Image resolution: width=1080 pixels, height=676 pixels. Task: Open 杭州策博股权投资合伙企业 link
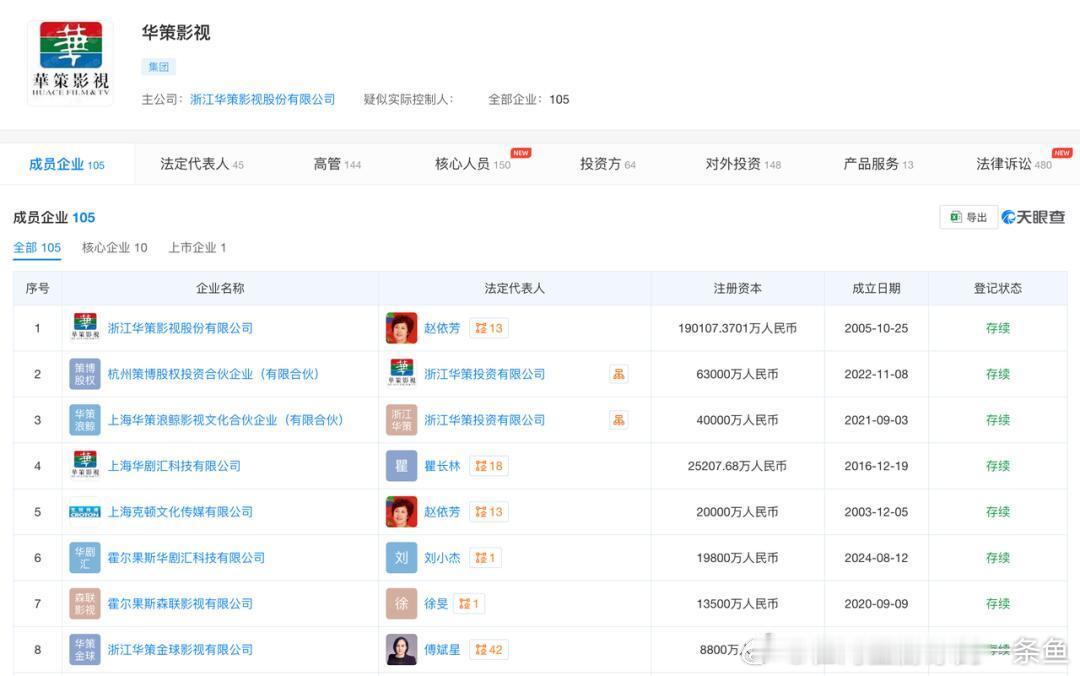pyautogui.click(x=214, y=374)
